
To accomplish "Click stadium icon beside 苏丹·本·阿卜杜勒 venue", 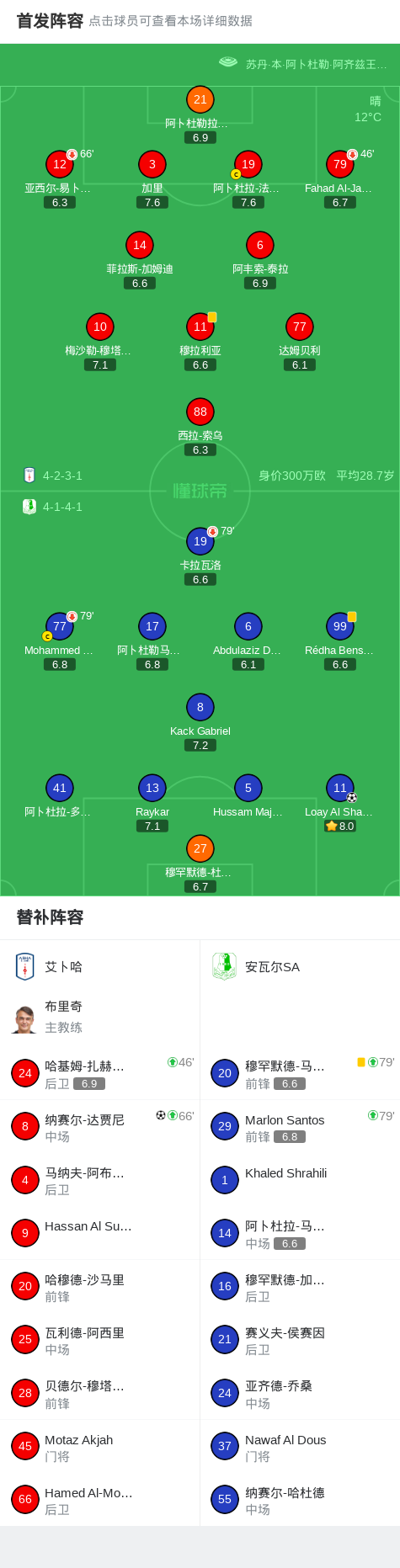I will tap(228, 61).
